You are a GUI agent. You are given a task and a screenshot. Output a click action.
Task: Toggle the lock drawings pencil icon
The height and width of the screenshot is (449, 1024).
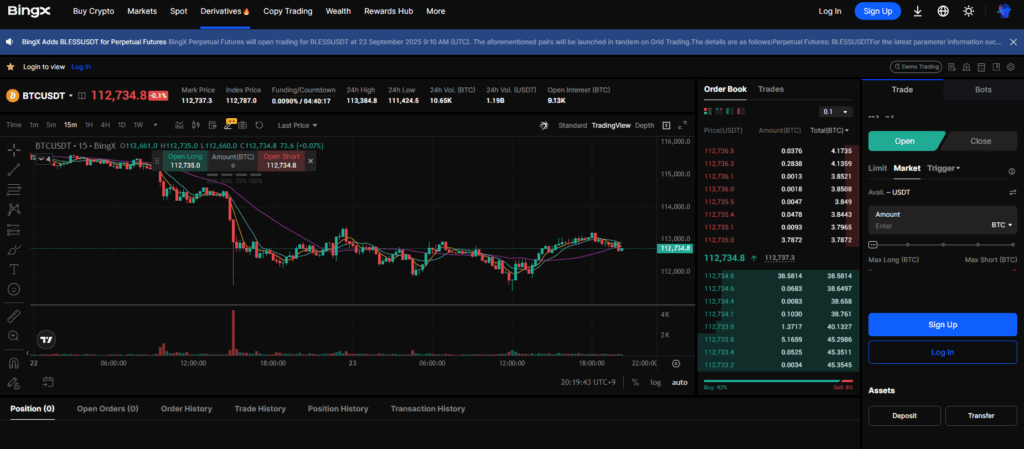[x=14, y=382]
